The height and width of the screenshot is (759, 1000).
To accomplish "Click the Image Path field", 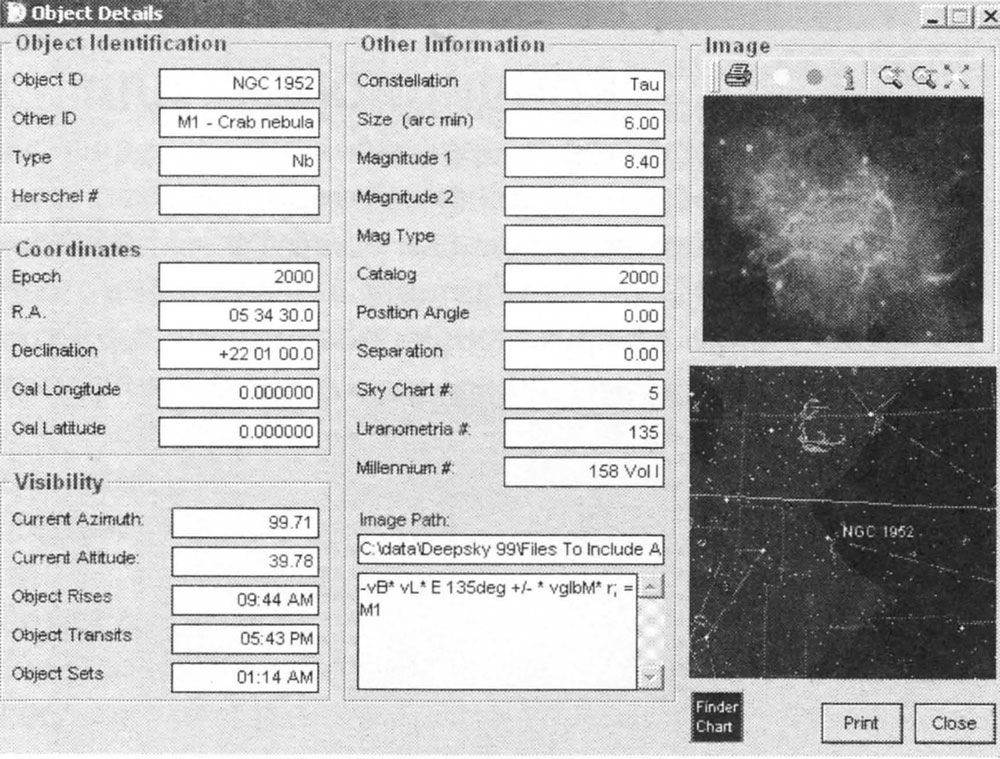I will 511,550.
